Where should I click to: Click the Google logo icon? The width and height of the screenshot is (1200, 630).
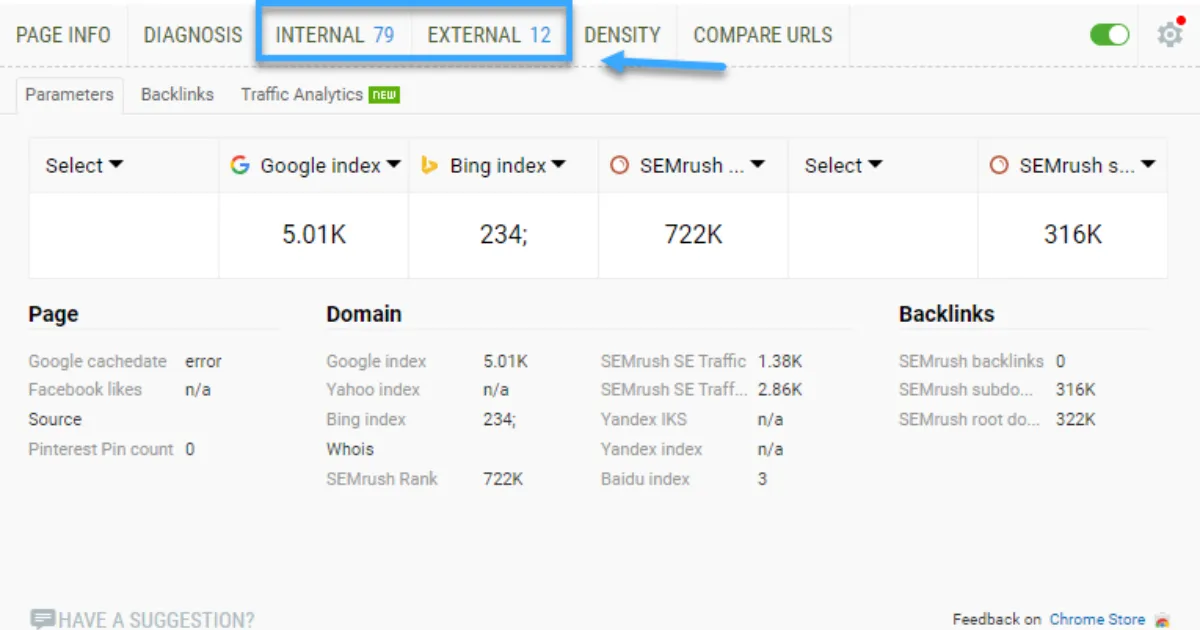pyautogui.click(x=239, y=165)
